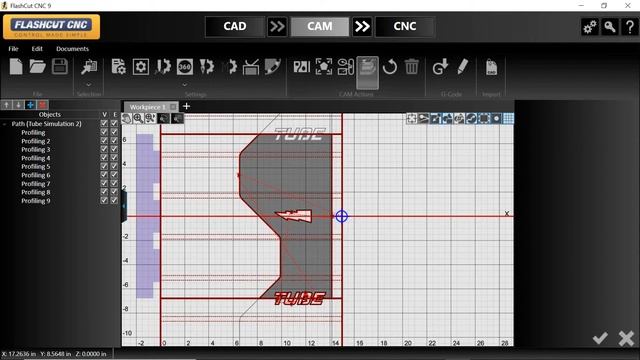Move object down with the down arrow icon
Viewport: 640px width, 360px height.
[x=18, y=105]
